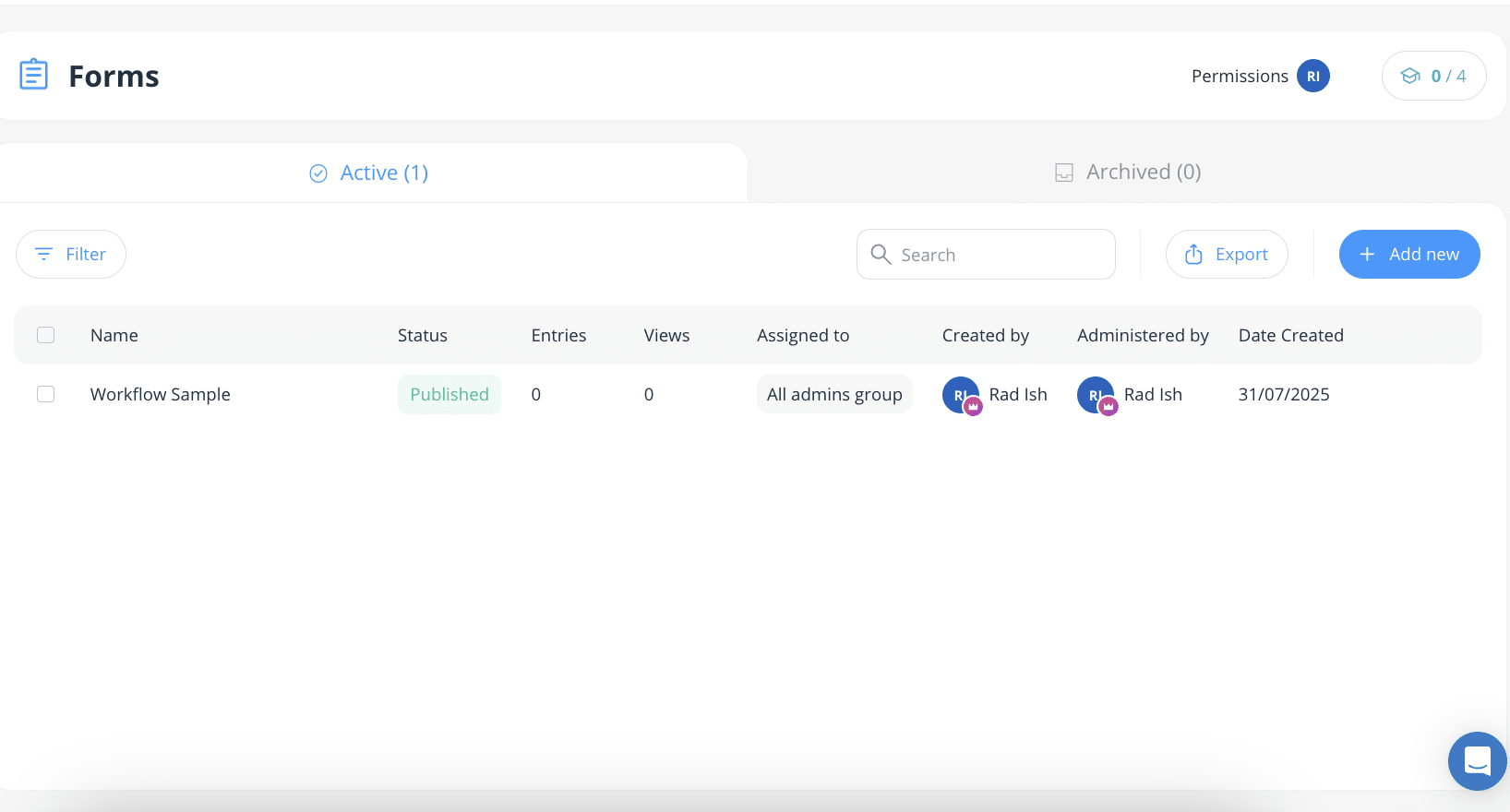Open the Filter options
Image resolution: width=1510 pixels, height=812 pixels.
[x=71, y=254]
